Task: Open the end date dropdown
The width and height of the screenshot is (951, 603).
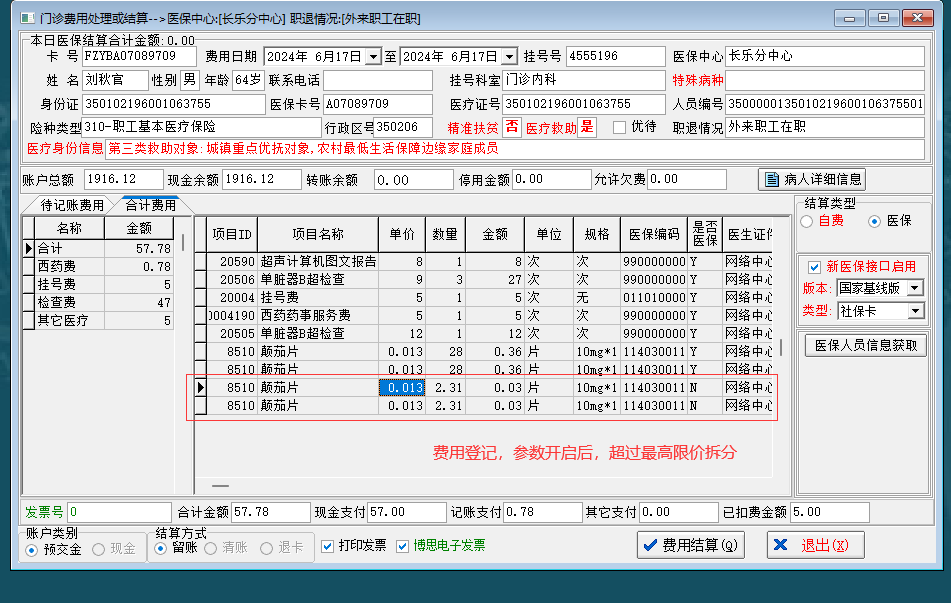Action: pos(509,57)
